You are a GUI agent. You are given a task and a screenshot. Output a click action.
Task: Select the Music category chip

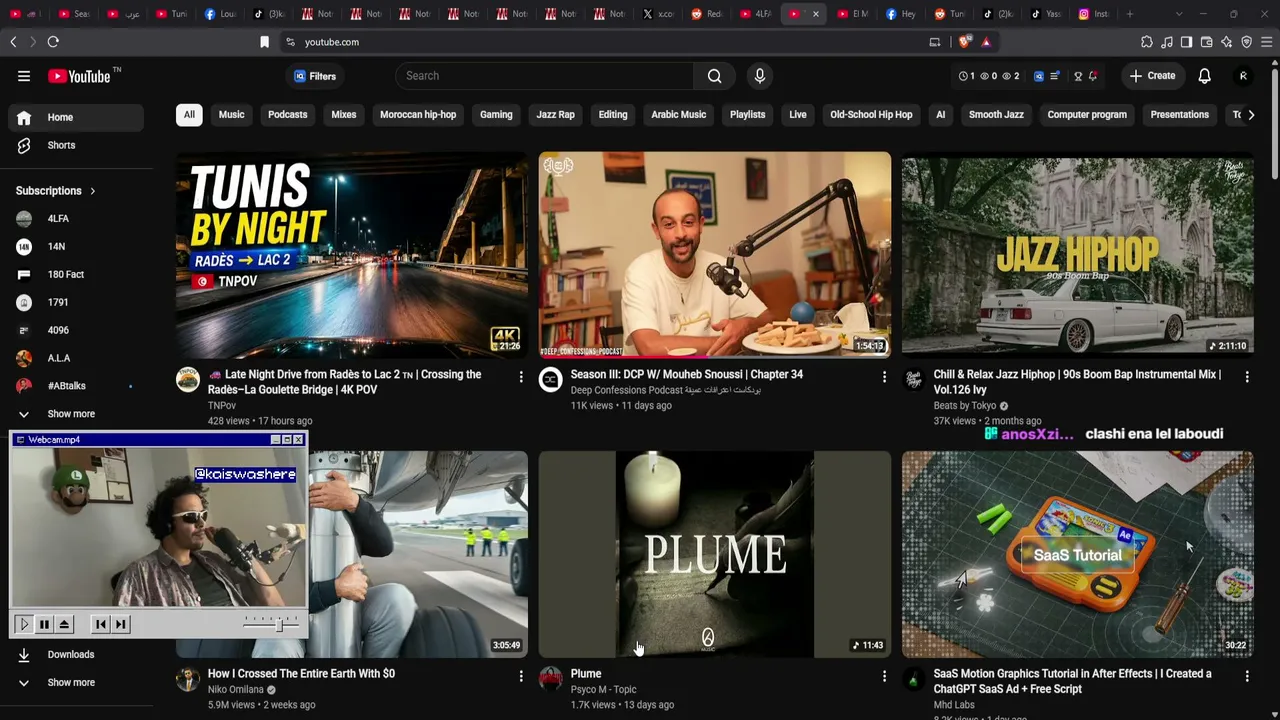(x=231, y=115)
